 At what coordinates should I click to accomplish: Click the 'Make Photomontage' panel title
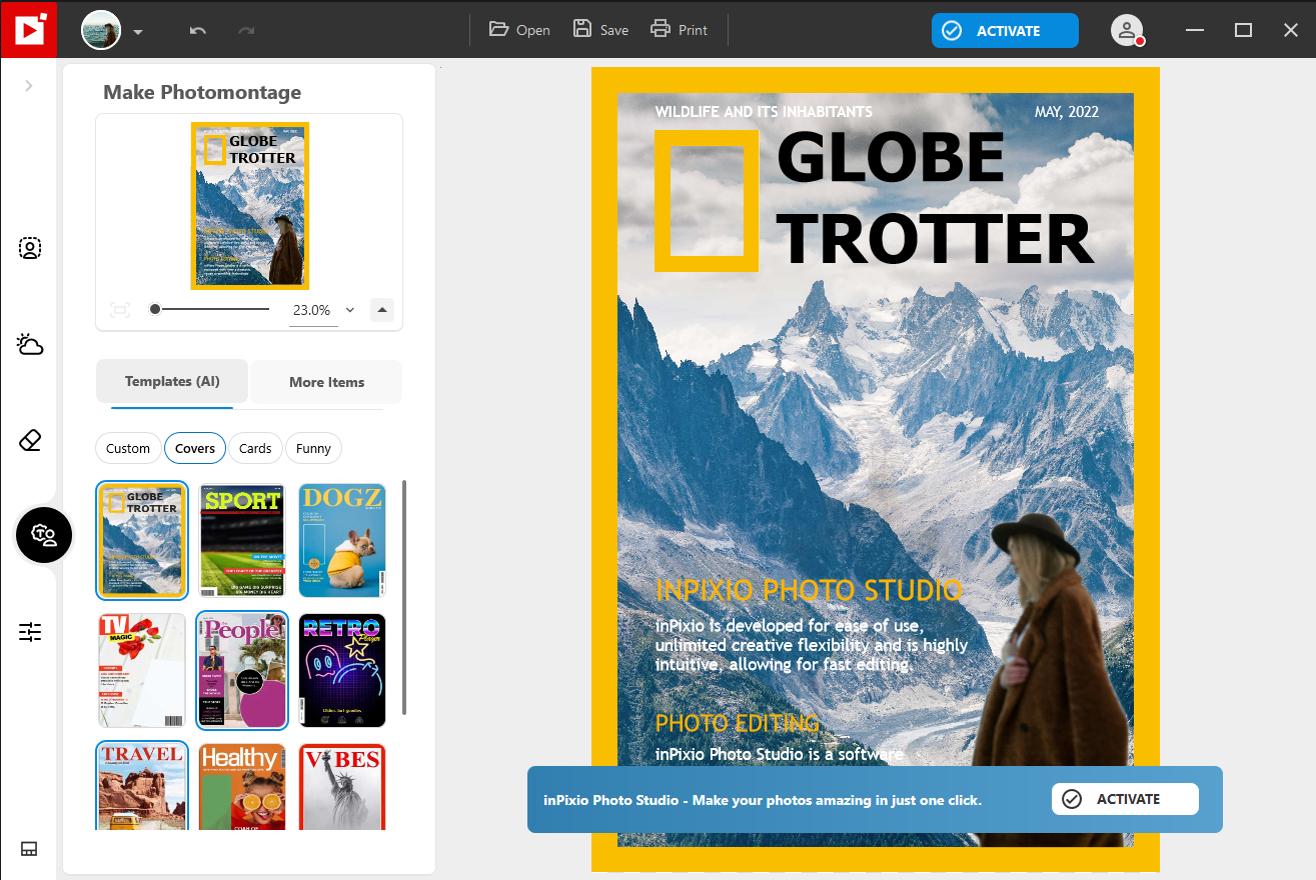click(x=202, y=92)
